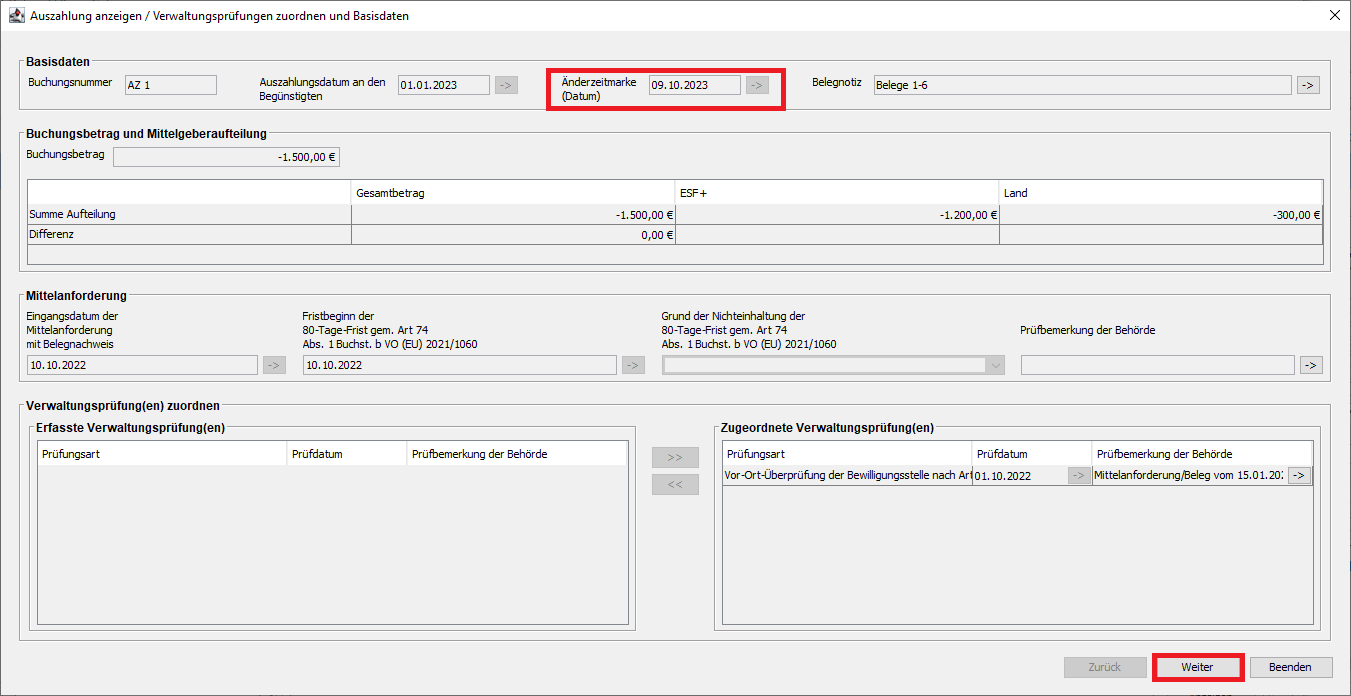This screenshot has width=1351, height=696.
Task: Click arrow button beside Eingangsdatum der Mittelanforderung
Action: [x=274, y=365]
